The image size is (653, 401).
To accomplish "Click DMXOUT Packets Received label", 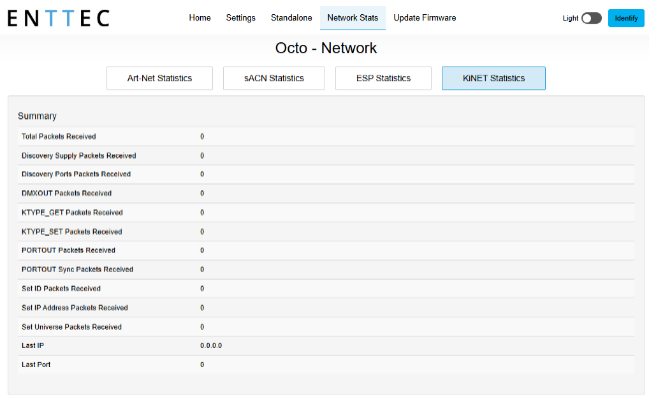I will coord(67,193).
